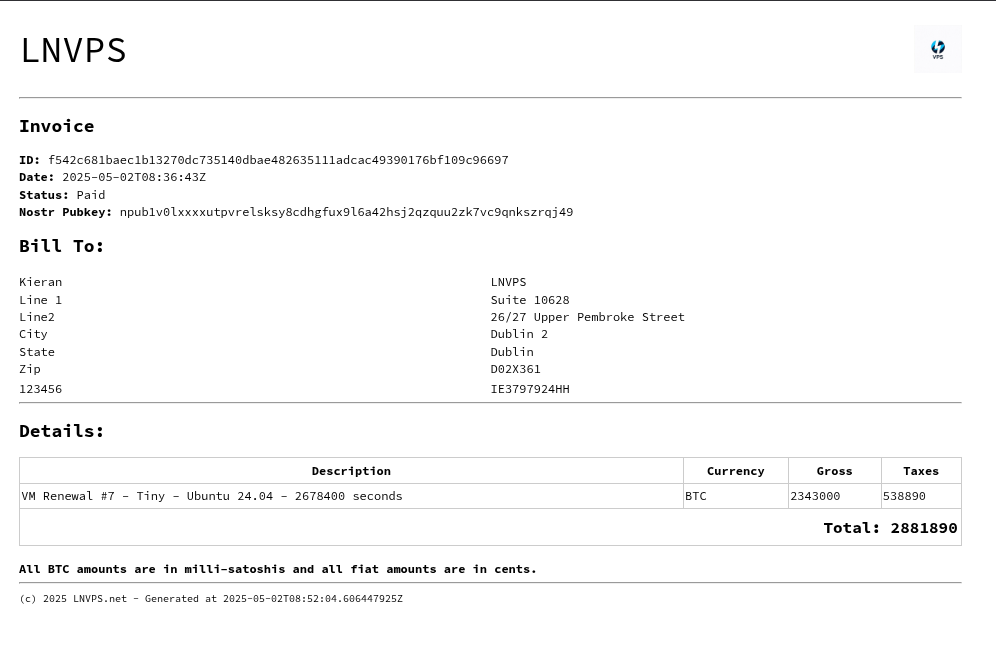Click the customer name Kieran
Image resolution: width=996 pixels, height=655 pixels.
tap(41, 282)
